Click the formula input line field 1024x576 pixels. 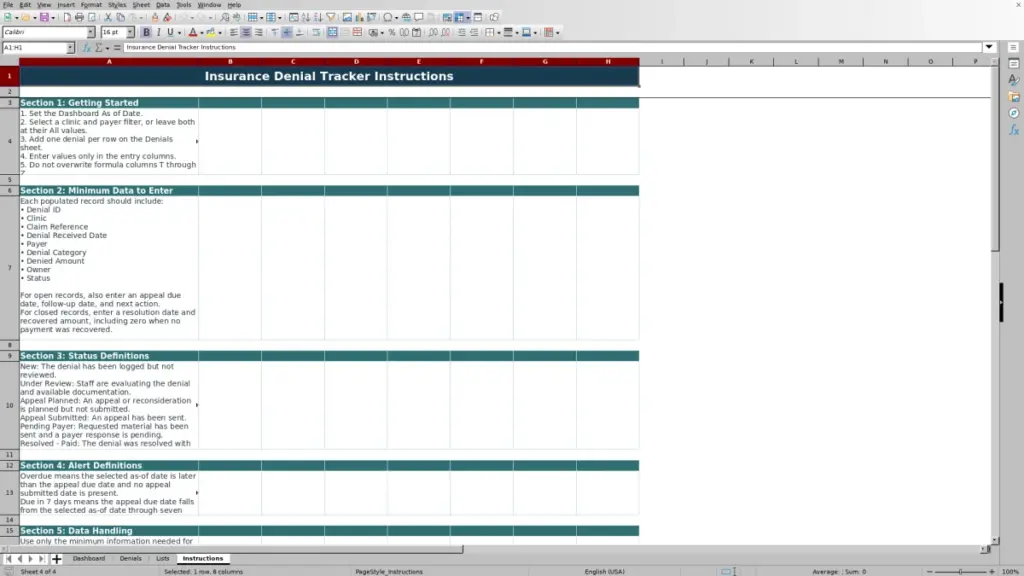click(552, 47)
